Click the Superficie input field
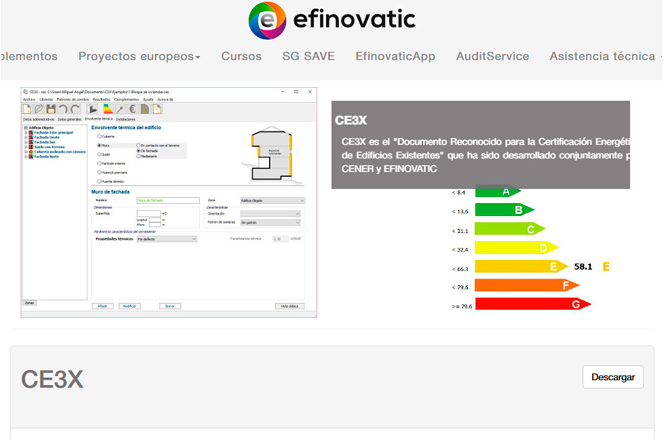Viewport: 664px width, 440px height. (x=149, y=214)
